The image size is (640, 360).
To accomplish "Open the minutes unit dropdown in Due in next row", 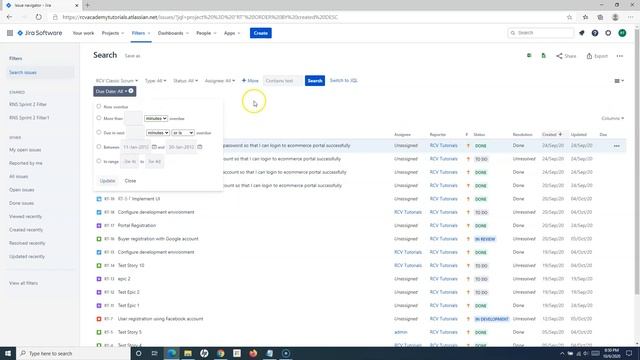I will 158,133.
